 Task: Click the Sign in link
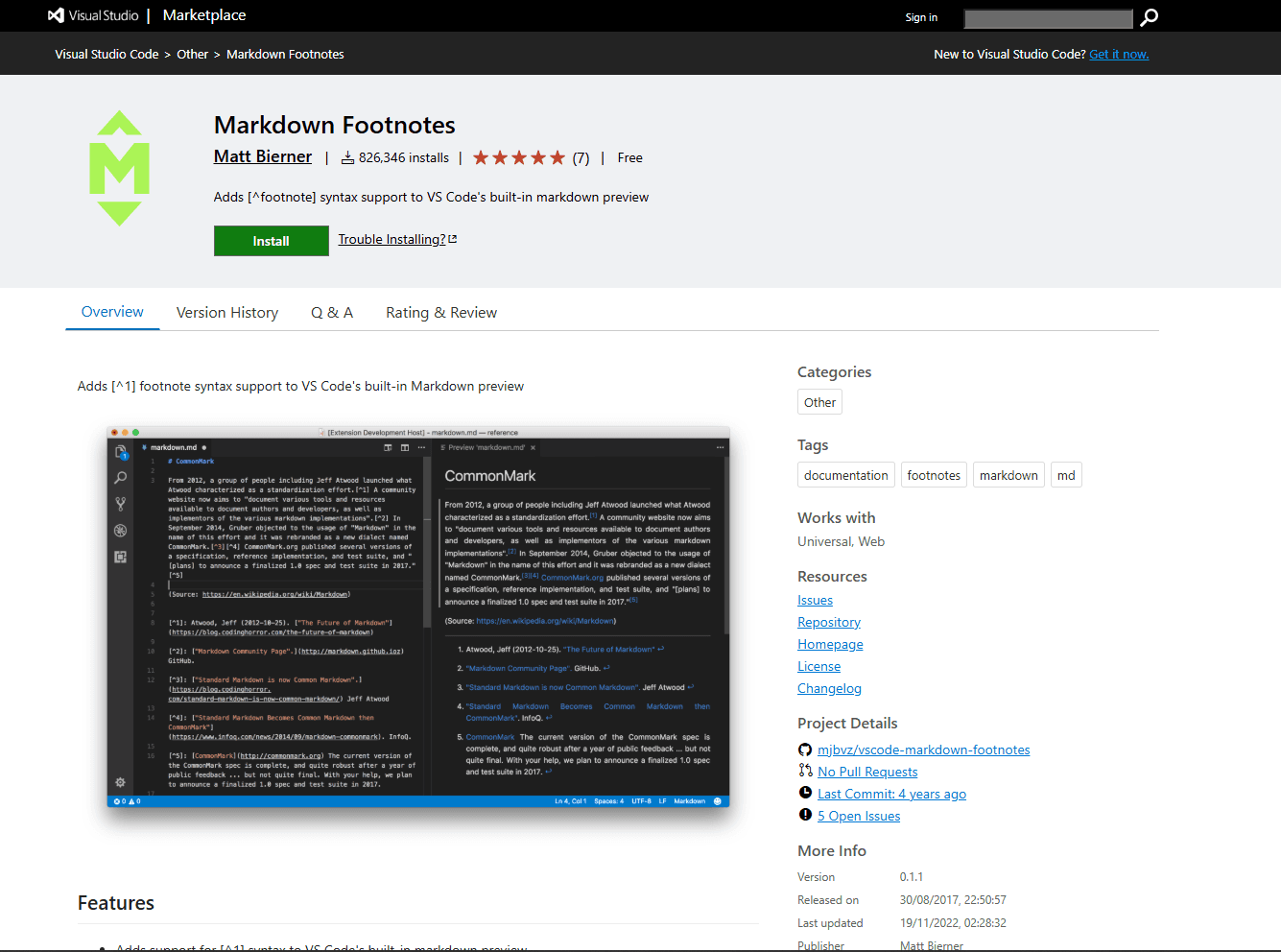(921, 17)
